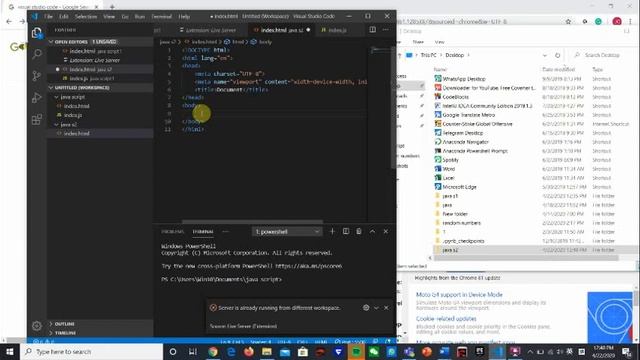Sort files by Date modified column
Viewport: 640px width, 360px height.
(x=558, y=69)
